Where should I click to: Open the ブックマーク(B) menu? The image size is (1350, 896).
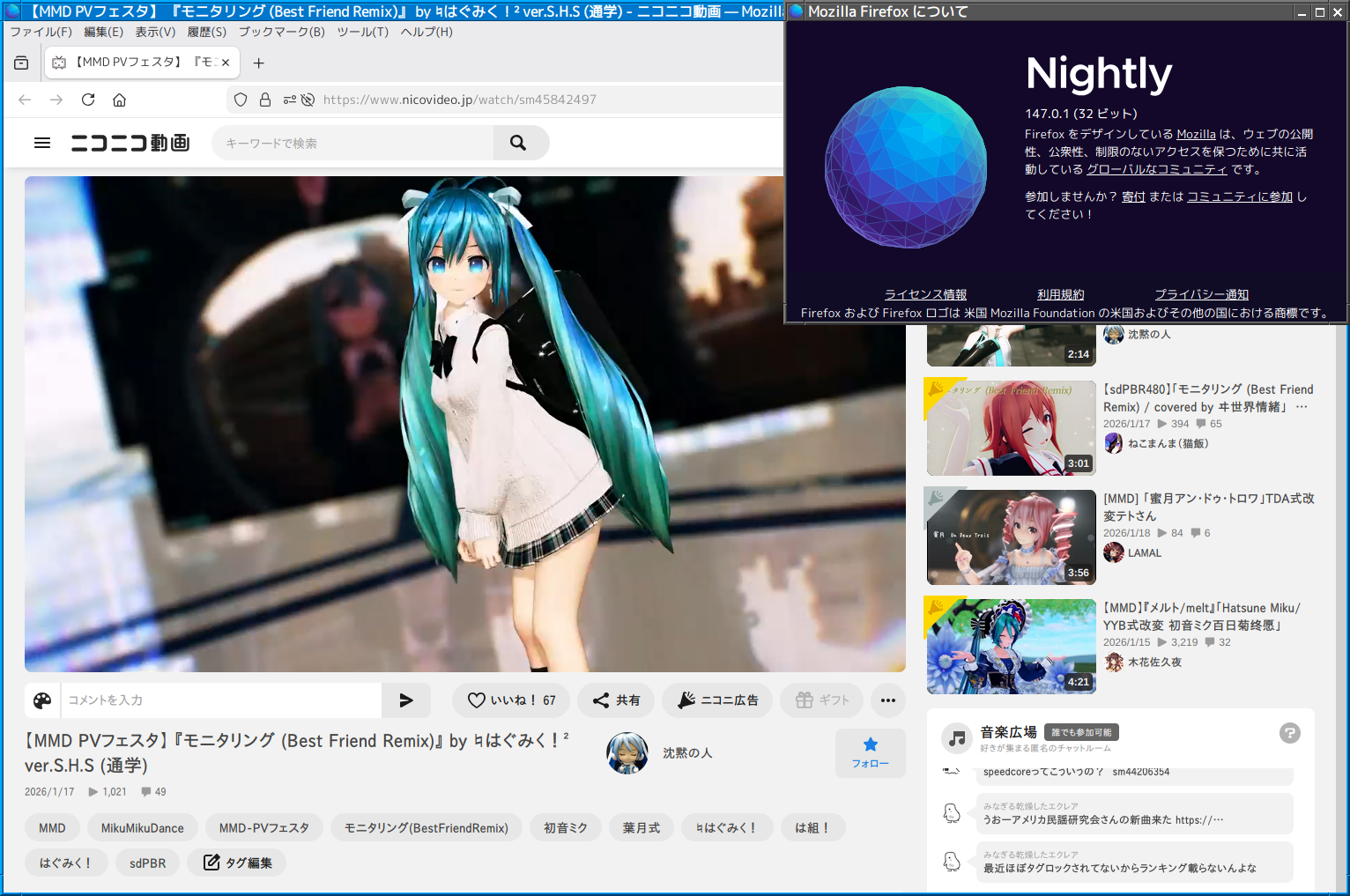(282, 32)
